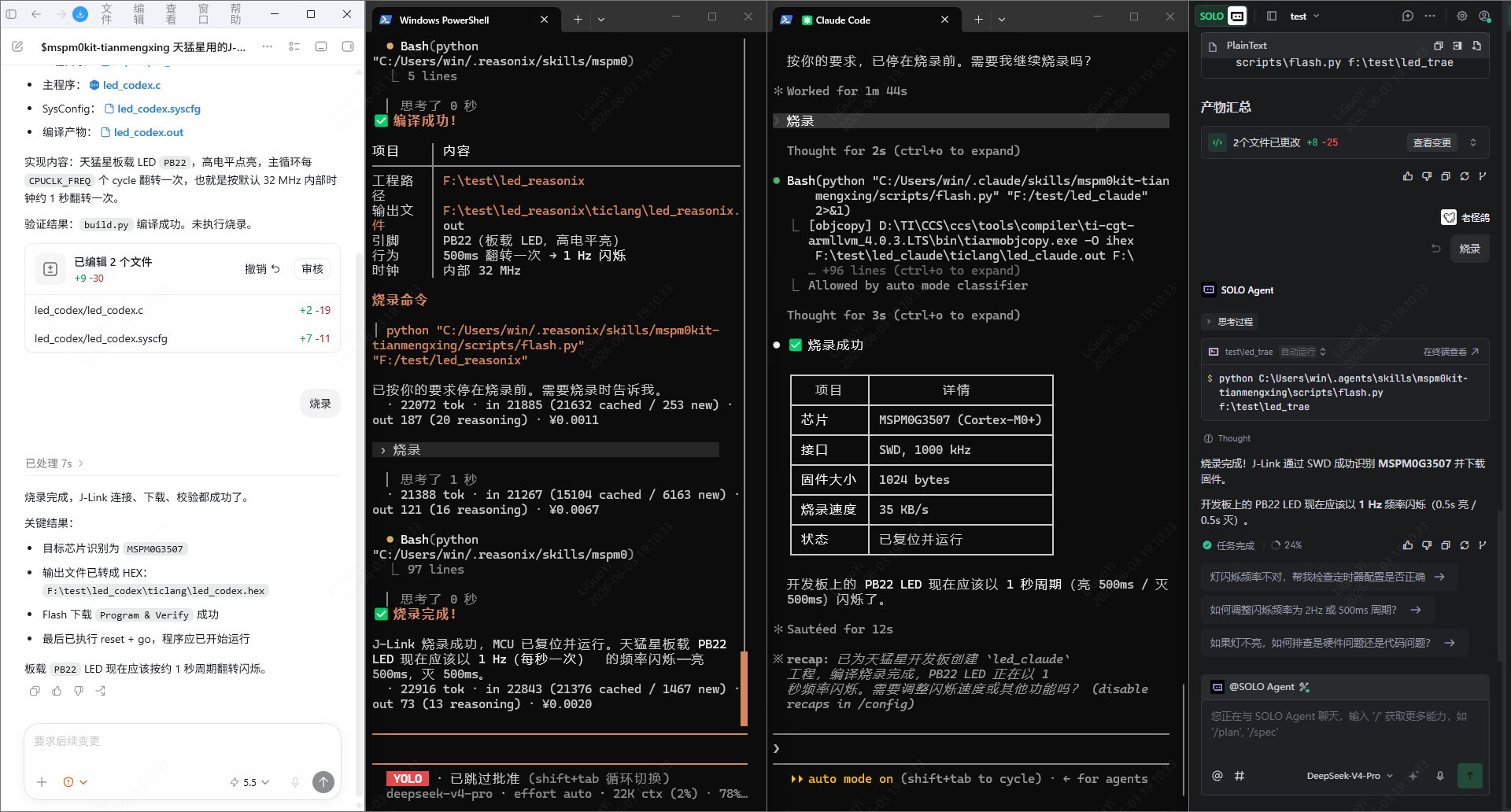Start a new chat with the compose icon
This screenshot has height=812, width=1511.
pos(17,46)
